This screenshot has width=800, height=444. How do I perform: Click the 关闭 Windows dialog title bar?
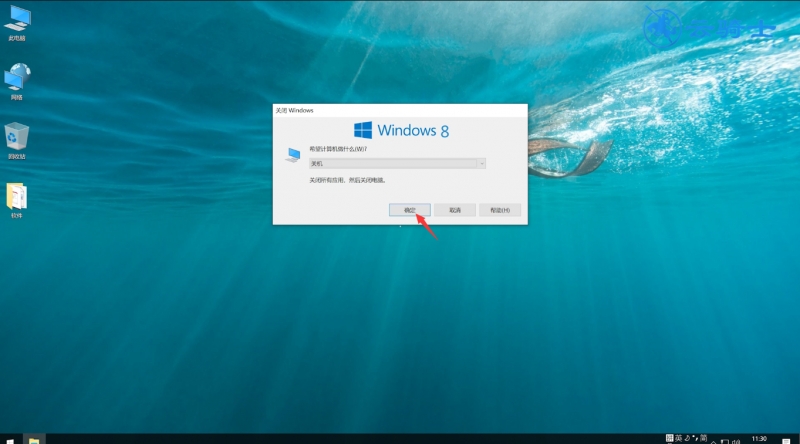coord(400,110)
